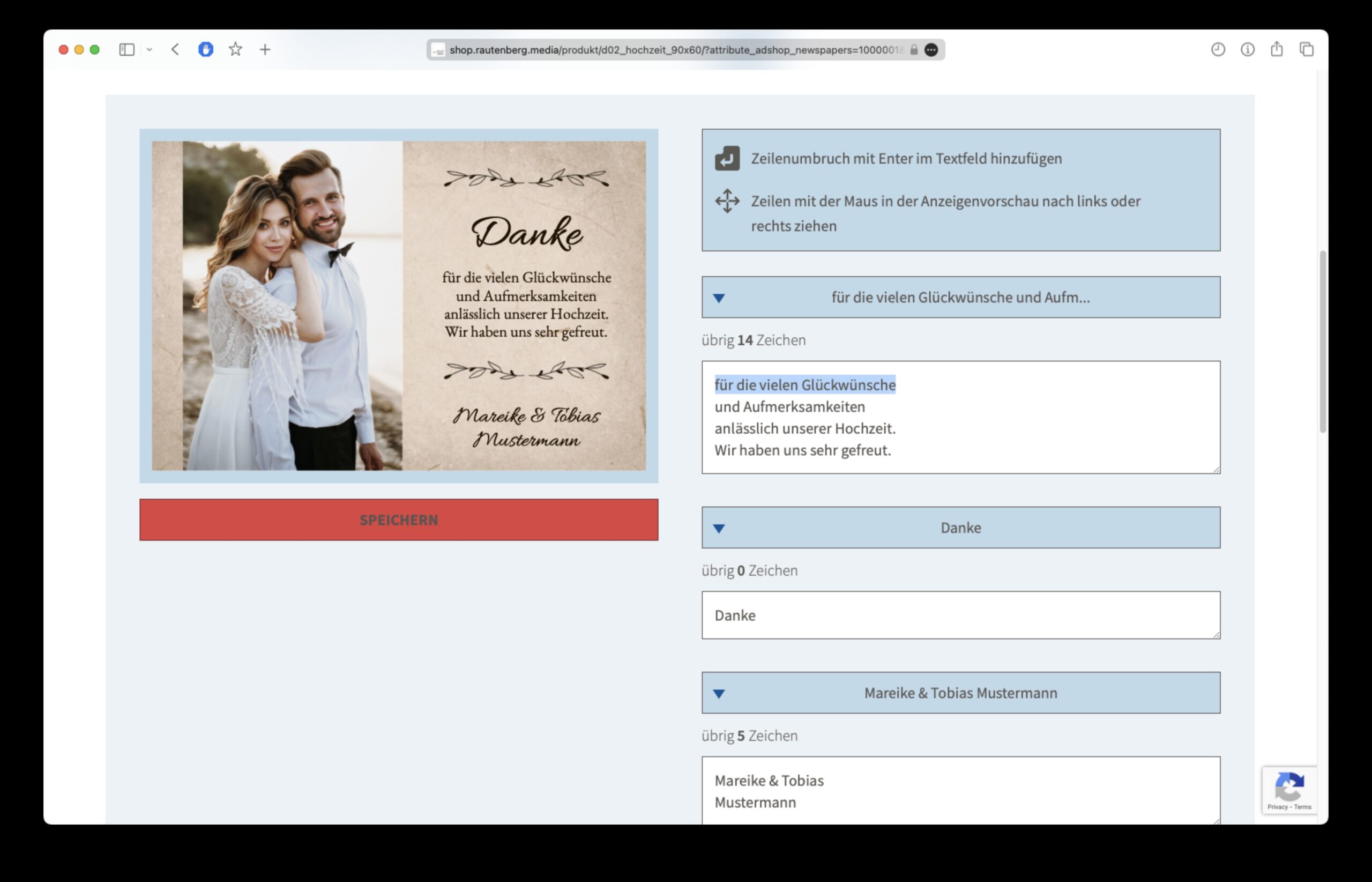Collapse the Mareike & Tobias Mustermann section
The width and height of the screenshot is (1372, 882).
coord(961,693)
